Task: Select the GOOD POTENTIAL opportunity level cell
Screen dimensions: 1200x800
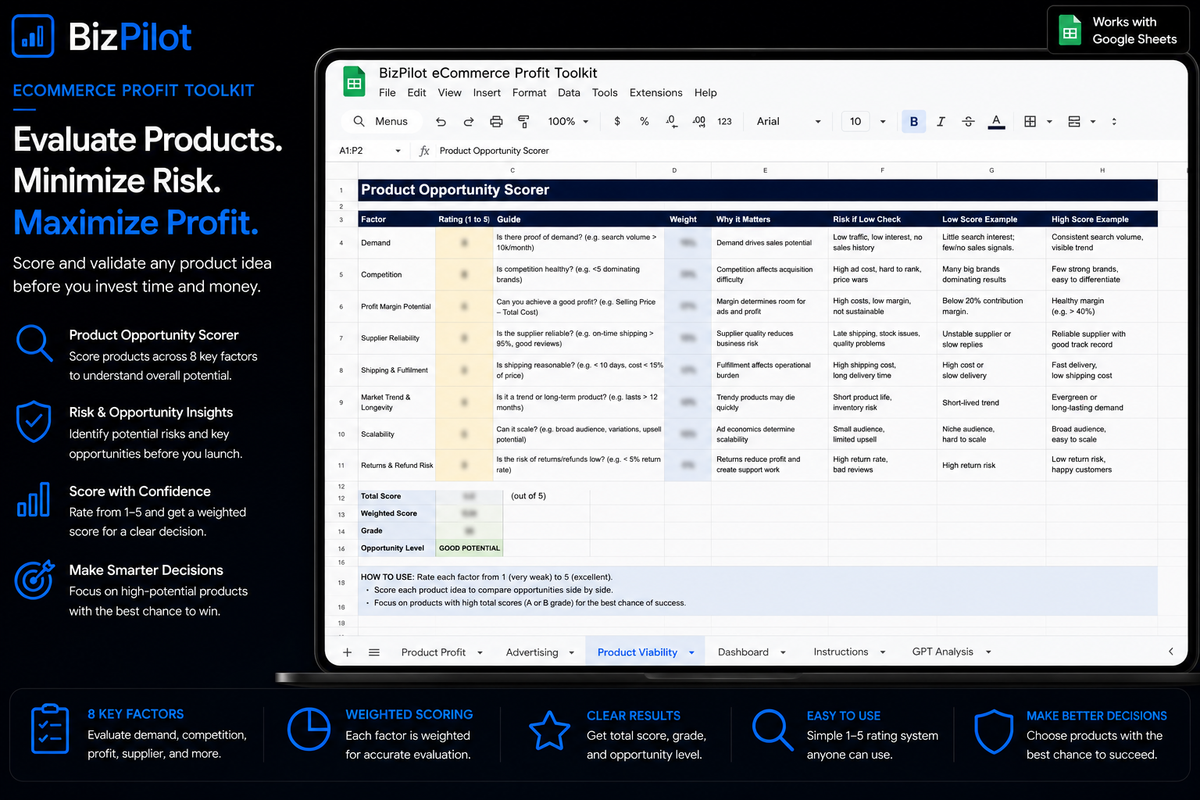Action: pos(469,548)
